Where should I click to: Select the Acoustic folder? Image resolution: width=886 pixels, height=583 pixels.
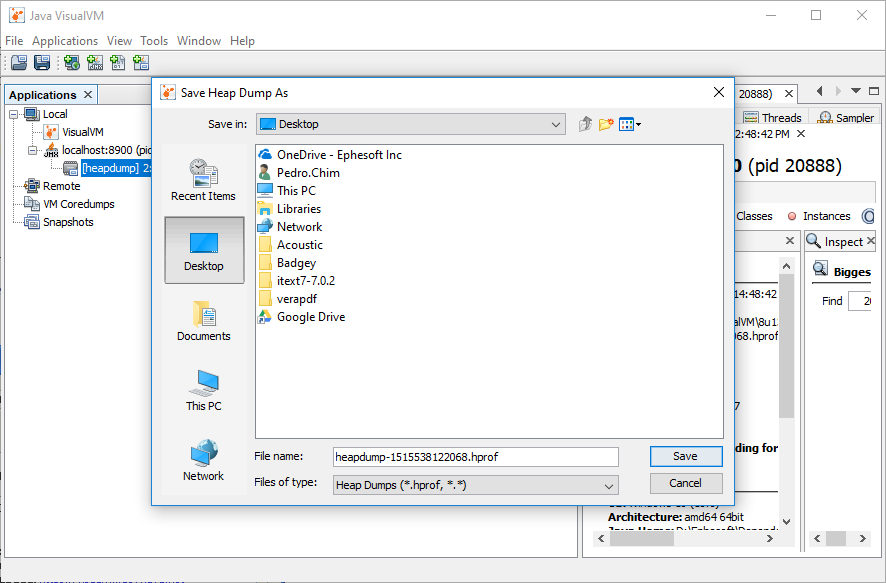[290, 245]
